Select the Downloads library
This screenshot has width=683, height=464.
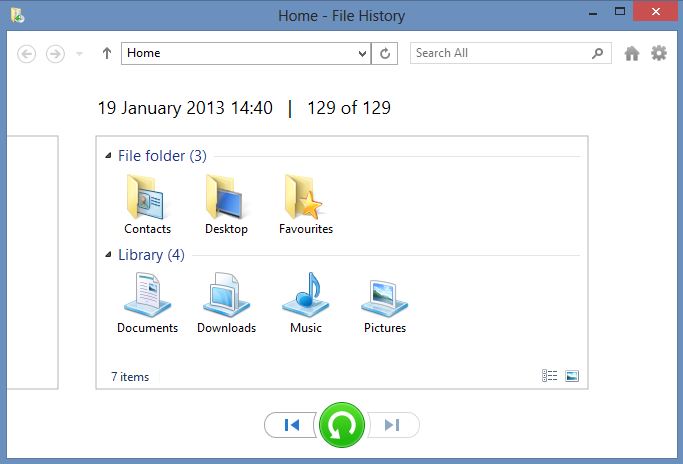[227, 303]
